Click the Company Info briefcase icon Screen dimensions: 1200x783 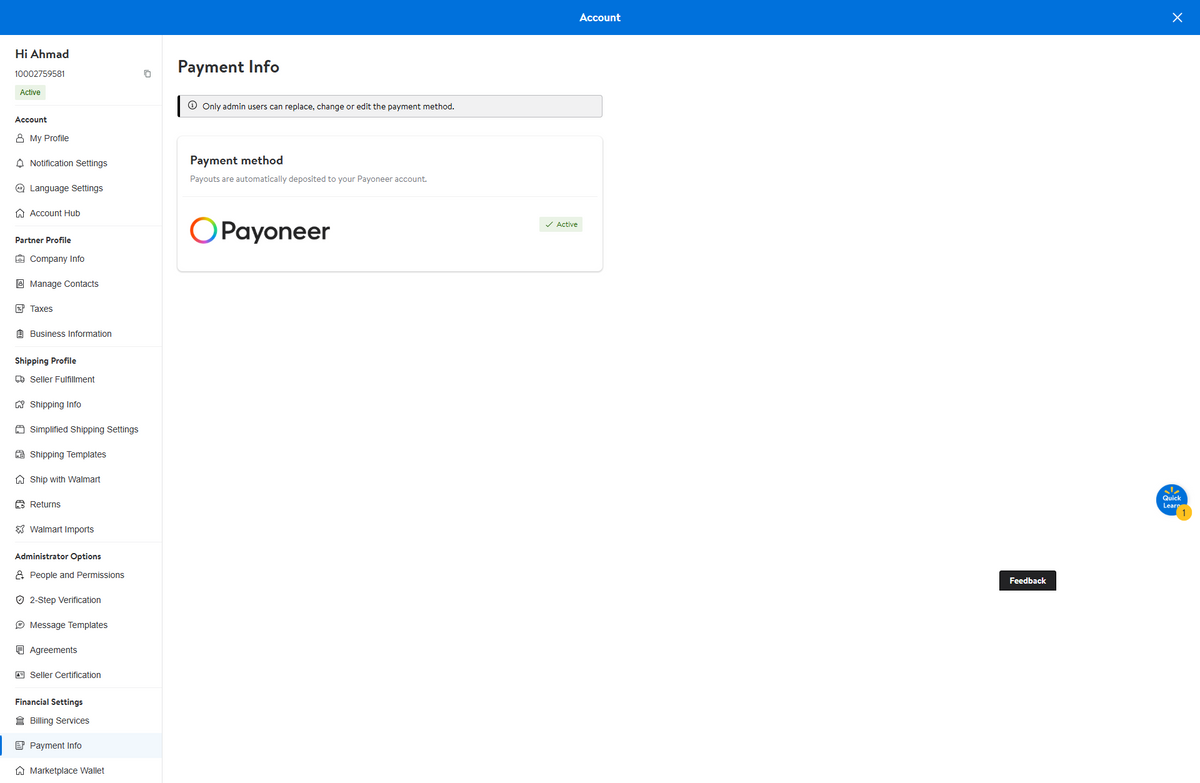[x=20, y=259]
